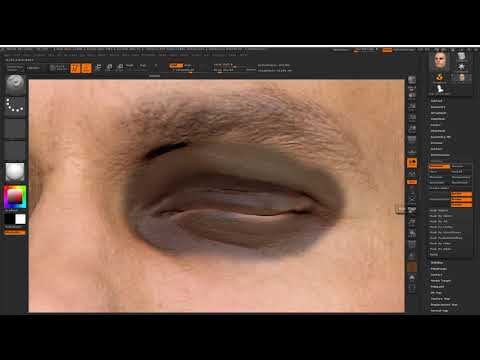This screenshot has height=360, width=480.
Task: Select the Zoom canvas icon
Action: point(412,106)
